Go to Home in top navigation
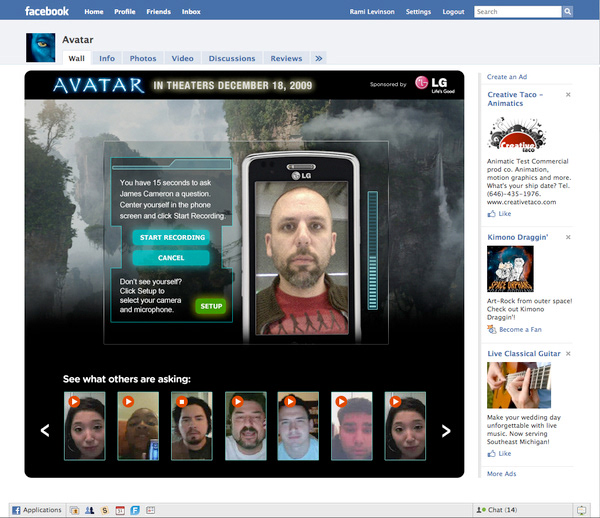Viewport: 600px width, 518px height. (x=94, y=11)
